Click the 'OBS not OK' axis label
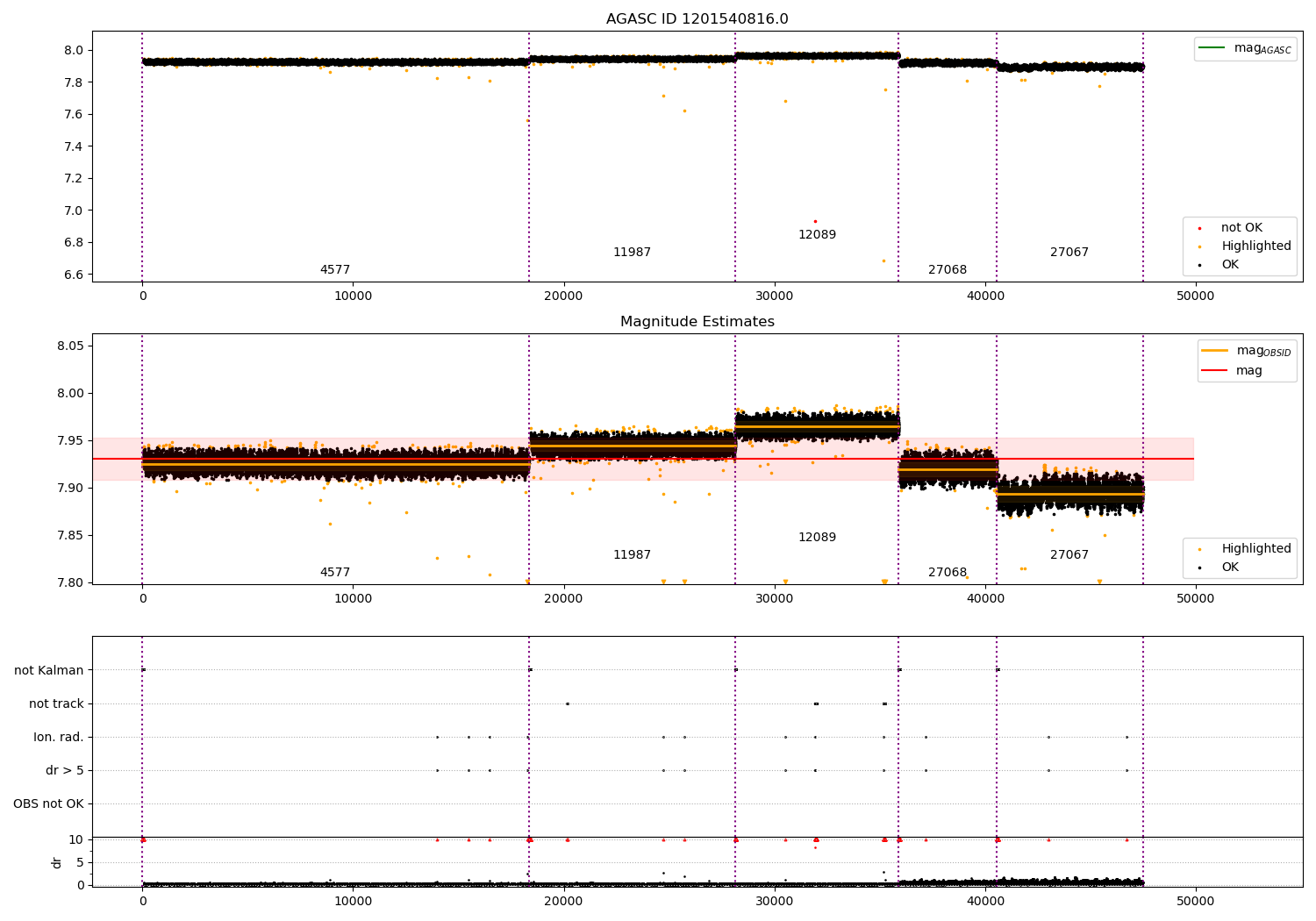Image resolution: width=1316 pixels, height=921 pixels. pos(48,804)
